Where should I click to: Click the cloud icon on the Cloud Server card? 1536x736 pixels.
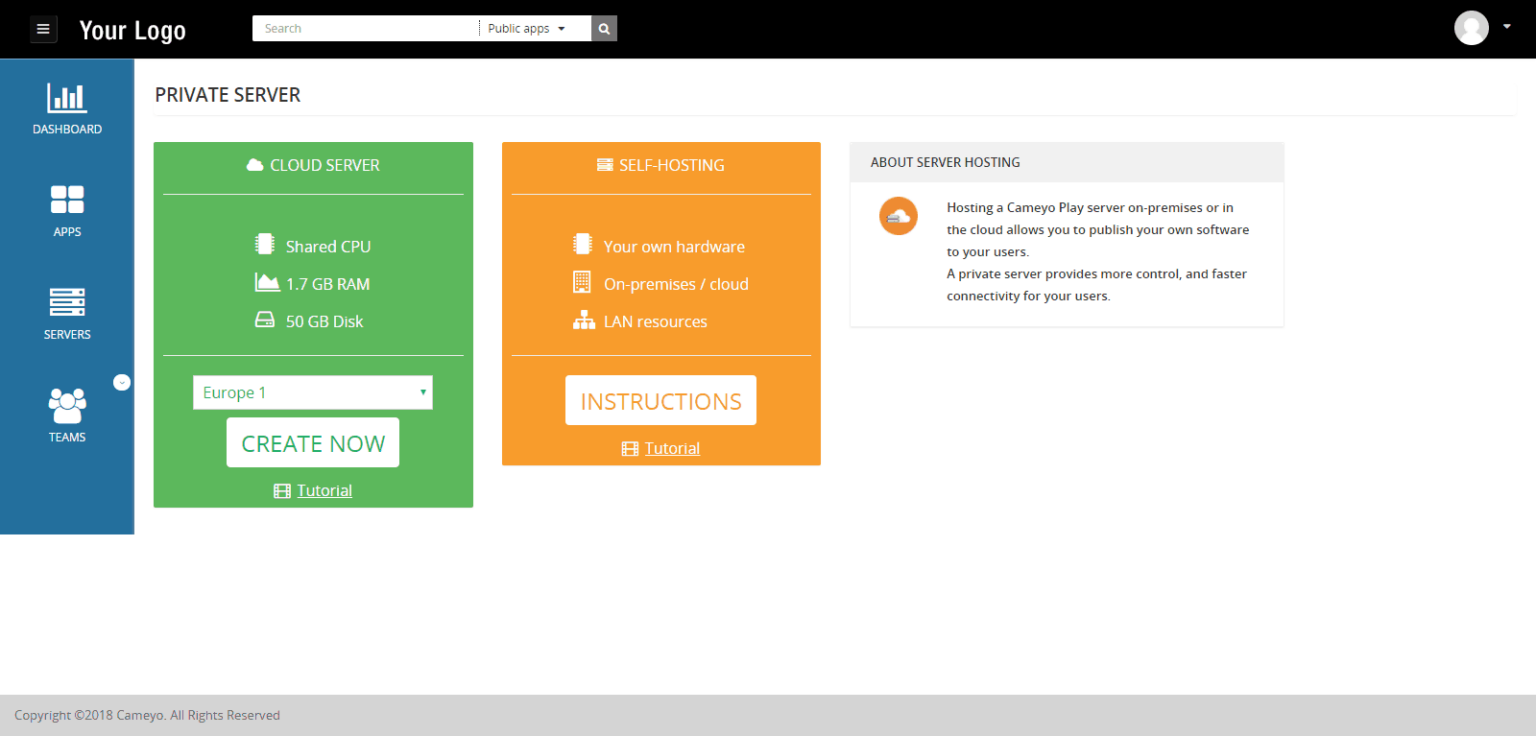tap(255, 164)
